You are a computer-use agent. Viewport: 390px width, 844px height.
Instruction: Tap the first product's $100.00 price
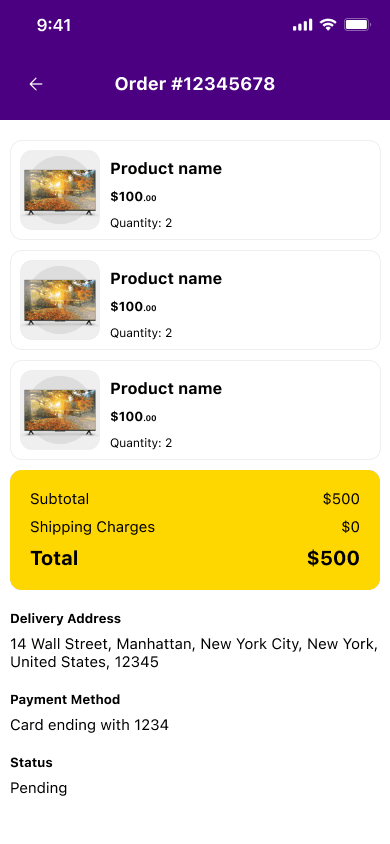(x=133, y=197)
